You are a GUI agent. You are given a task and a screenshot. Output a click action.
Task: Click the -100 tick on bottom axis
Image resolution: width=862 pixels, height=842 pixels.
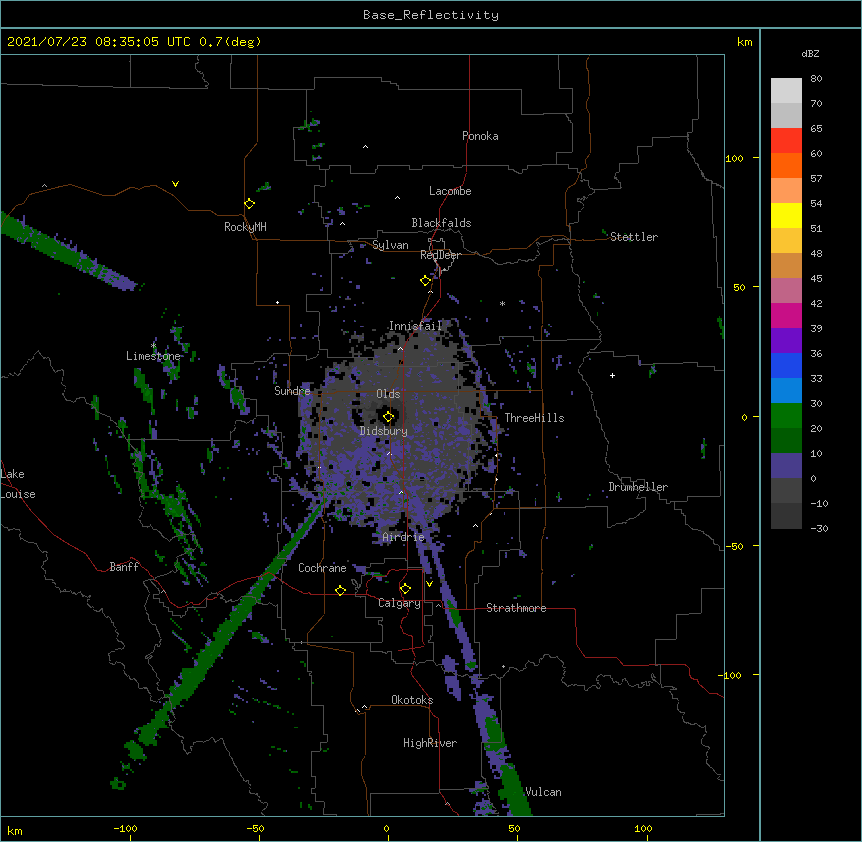125,828
